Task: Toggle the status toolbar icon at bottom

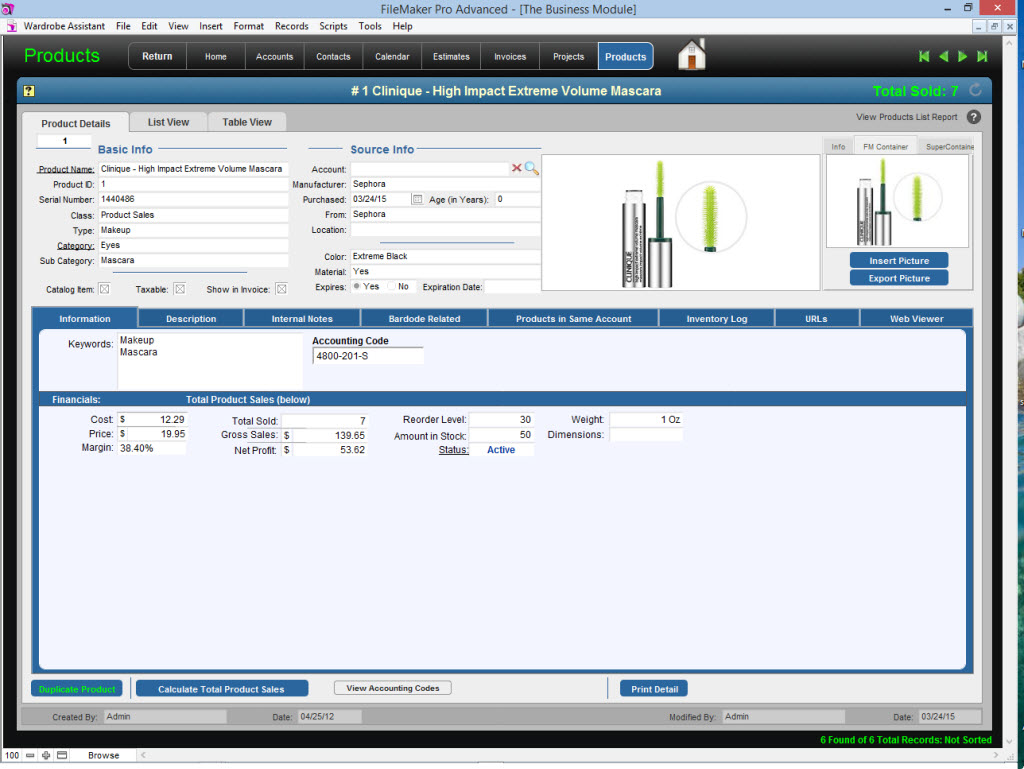Action: (x=62, y=755)
